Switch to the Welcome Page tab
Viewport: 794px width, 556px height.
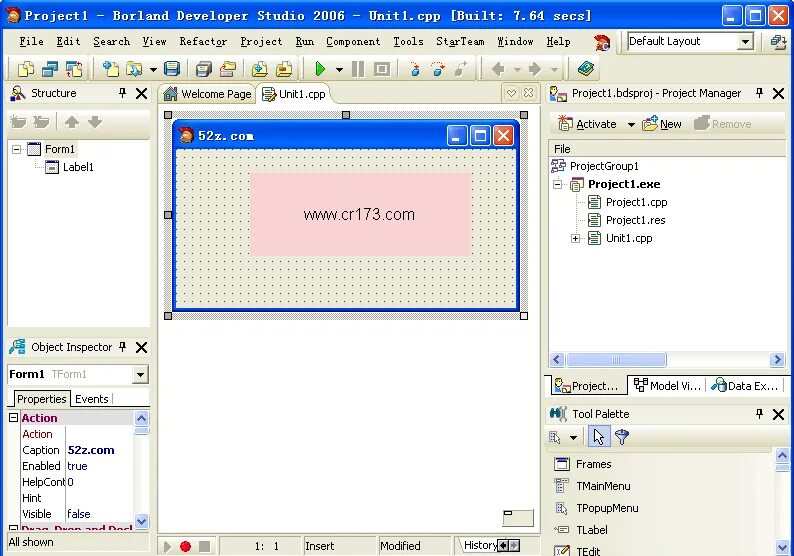pos(207,94)
